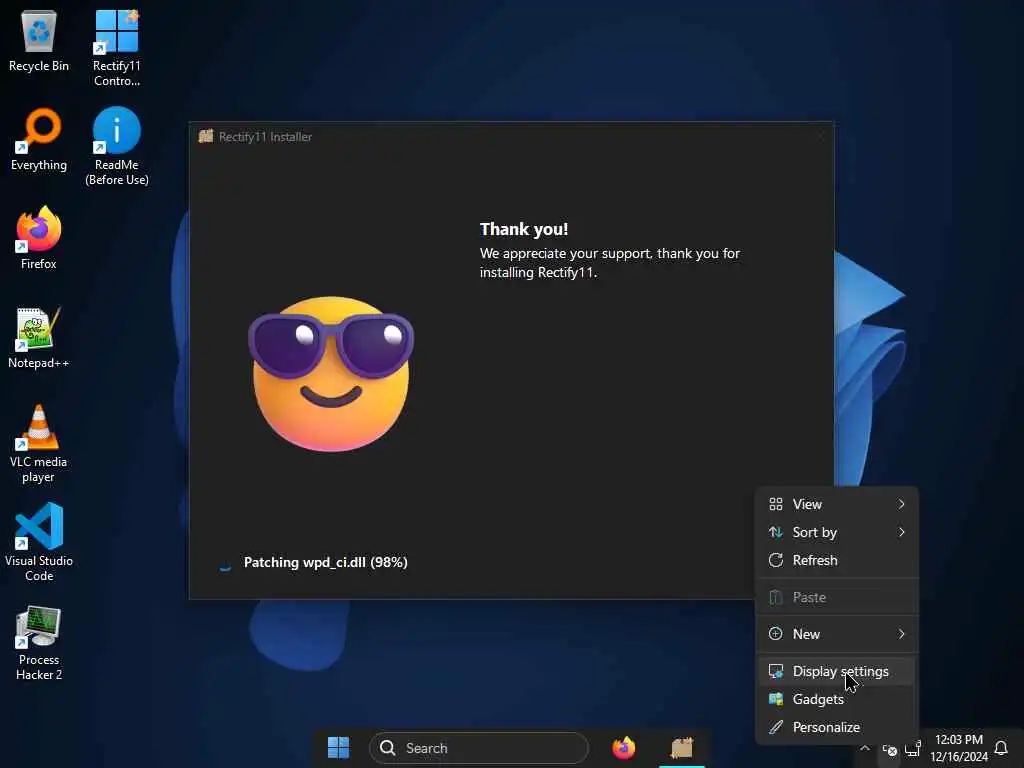Open the notifications bell icon
This screenshot has height=768, width=1024.
(1000, 748)
